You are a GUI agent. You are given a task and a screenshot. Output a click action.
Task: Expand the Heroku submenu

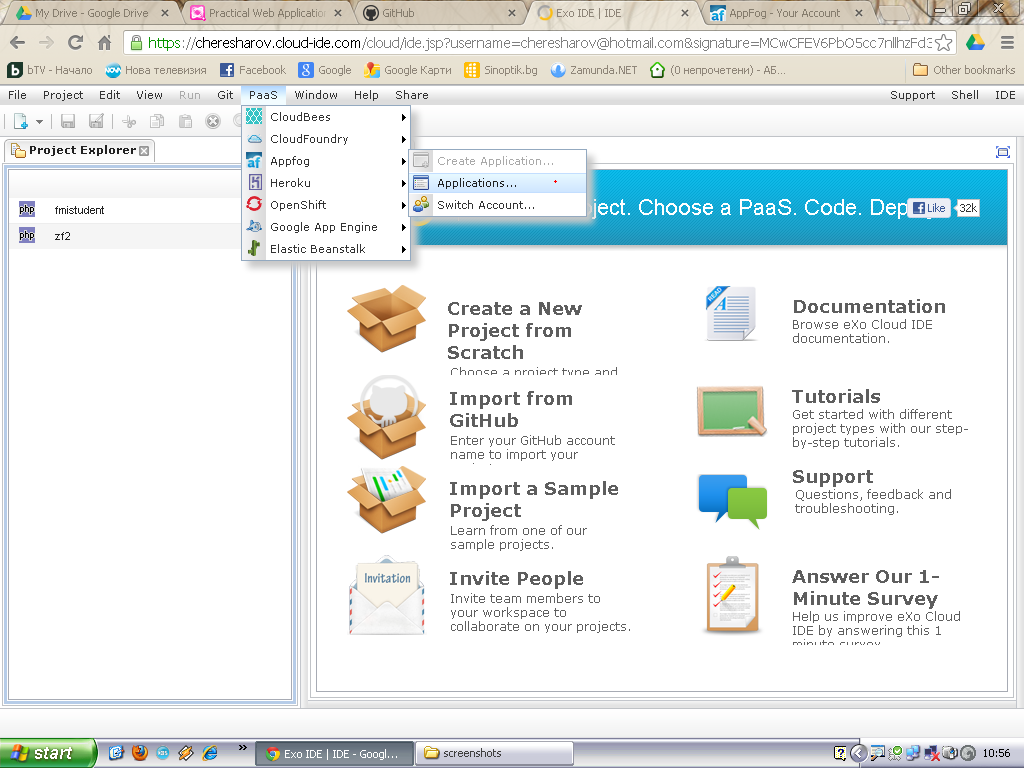[327, 184]
